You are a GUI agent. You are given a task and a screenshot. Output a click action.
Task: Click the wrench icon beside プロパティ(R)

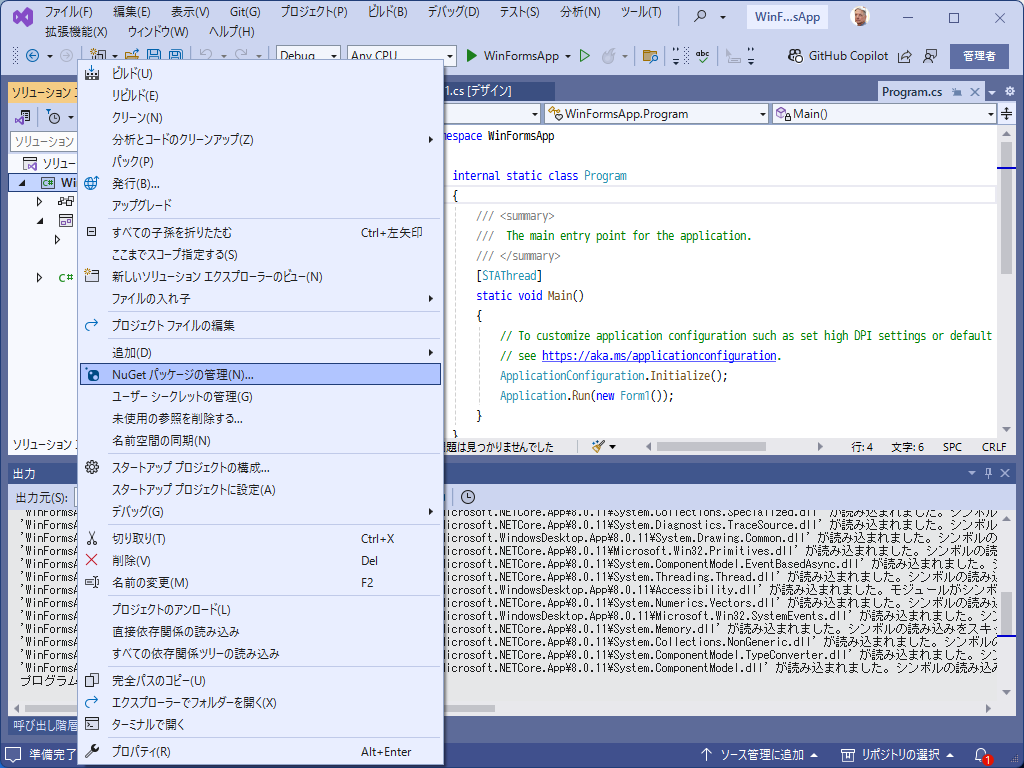tap(92, 751)
